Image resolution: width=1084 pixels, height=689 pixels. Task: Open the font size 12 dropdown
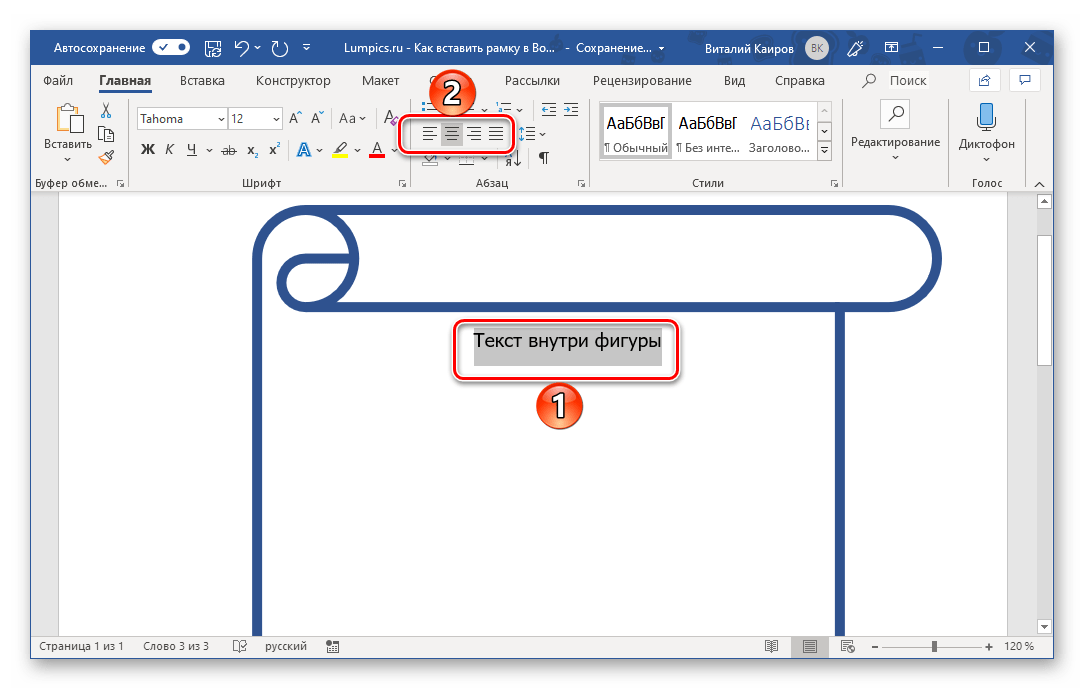click(276, 119)
